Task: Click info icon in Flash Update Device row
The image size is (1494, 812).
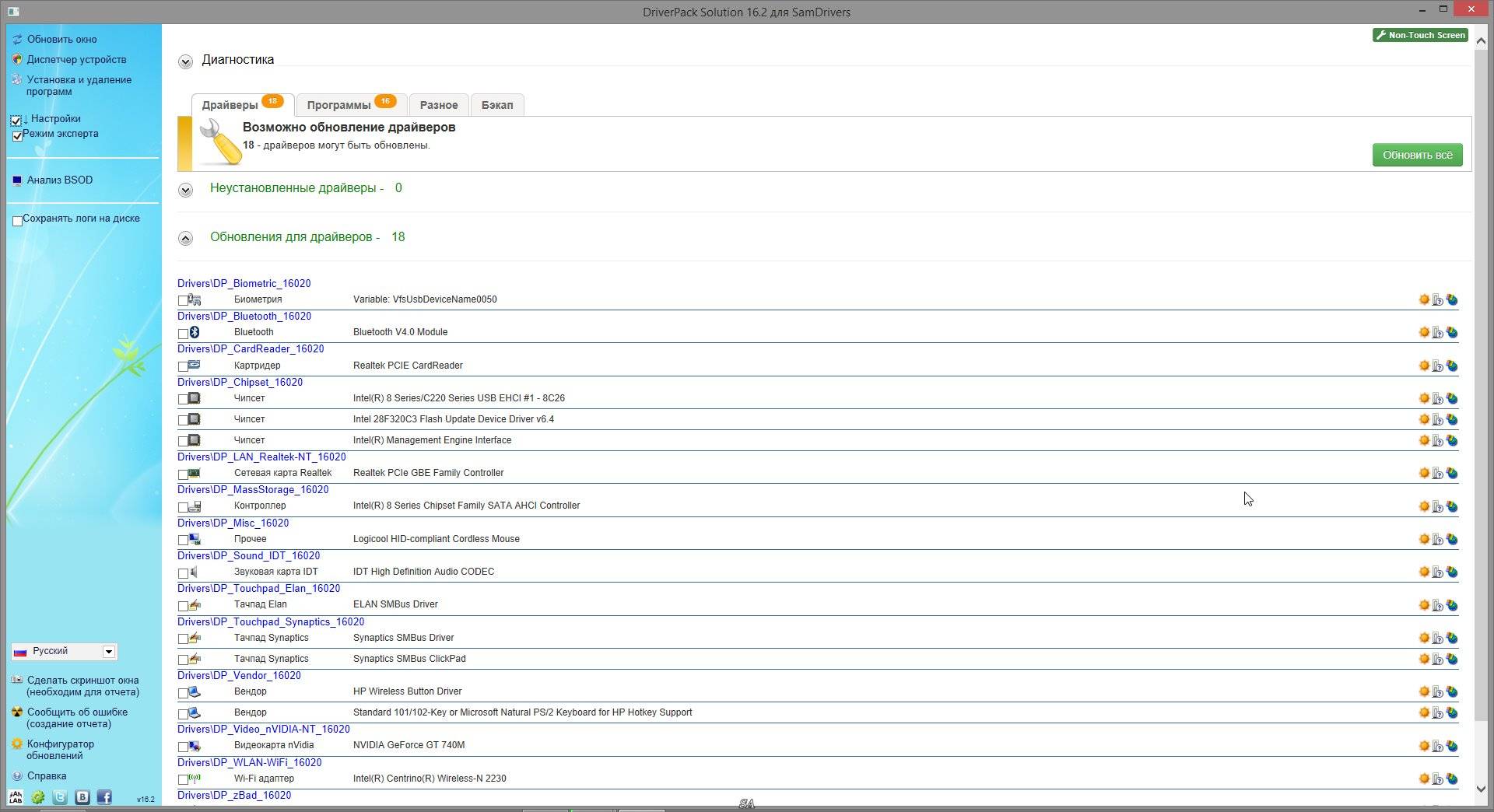Action: tap(1438, 420)
